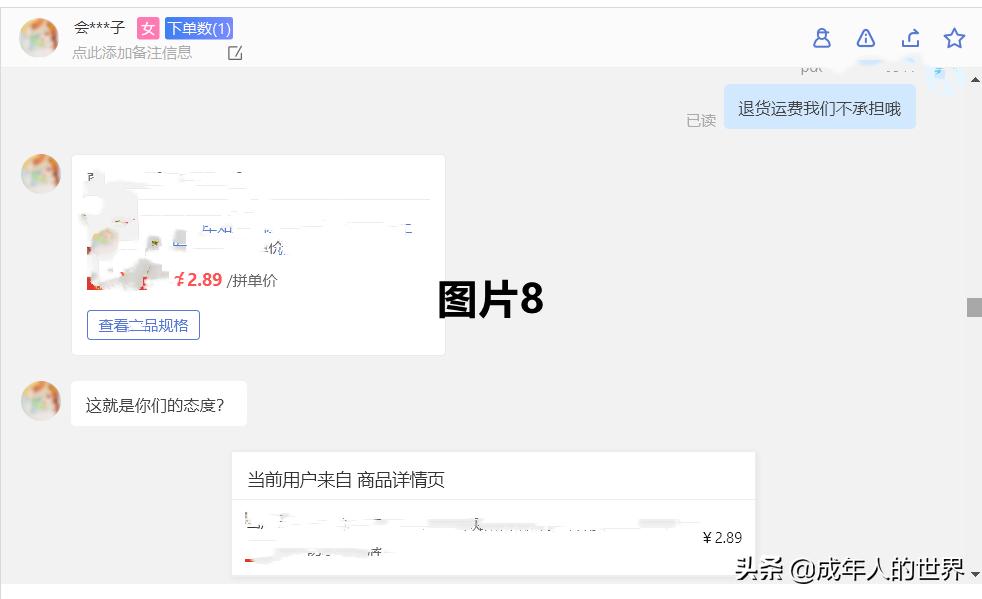Click the 已读 read status marker

pos(700,120)
